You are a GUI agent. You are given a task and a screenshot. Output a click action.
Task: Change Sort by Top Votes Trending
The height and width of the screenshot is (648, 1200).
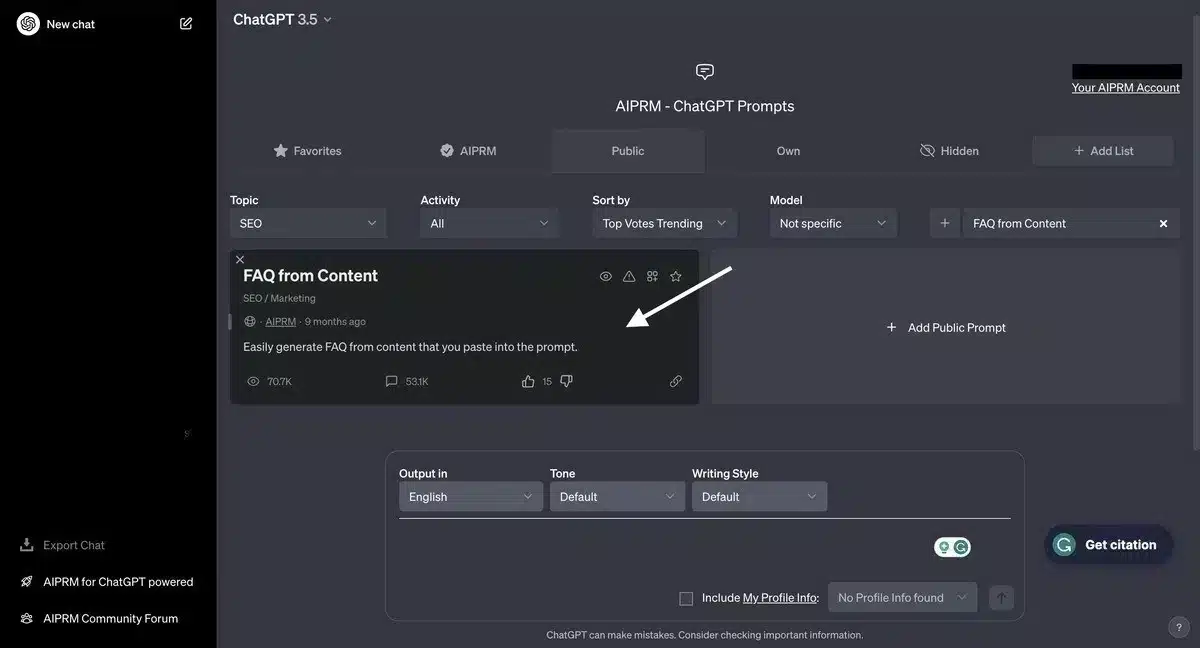coord(665,223)
